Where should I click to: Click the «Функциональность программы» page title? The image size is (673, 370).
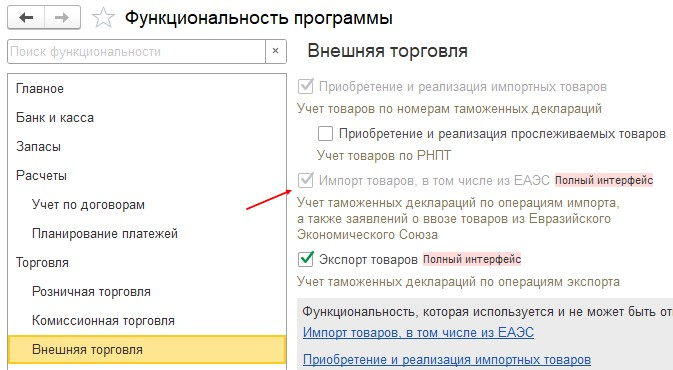[259, 18]
